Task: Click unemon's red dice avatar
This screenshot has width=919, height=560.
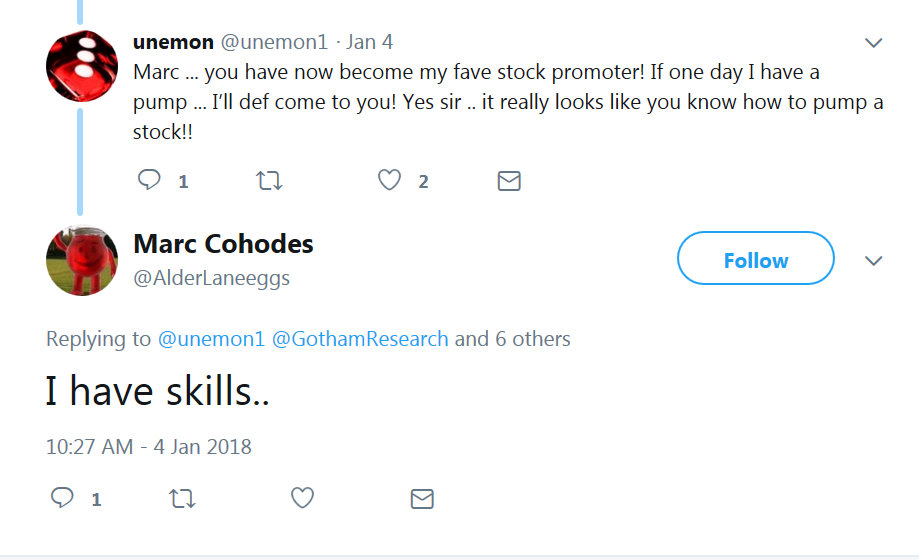Action: (x=83, y=66)
